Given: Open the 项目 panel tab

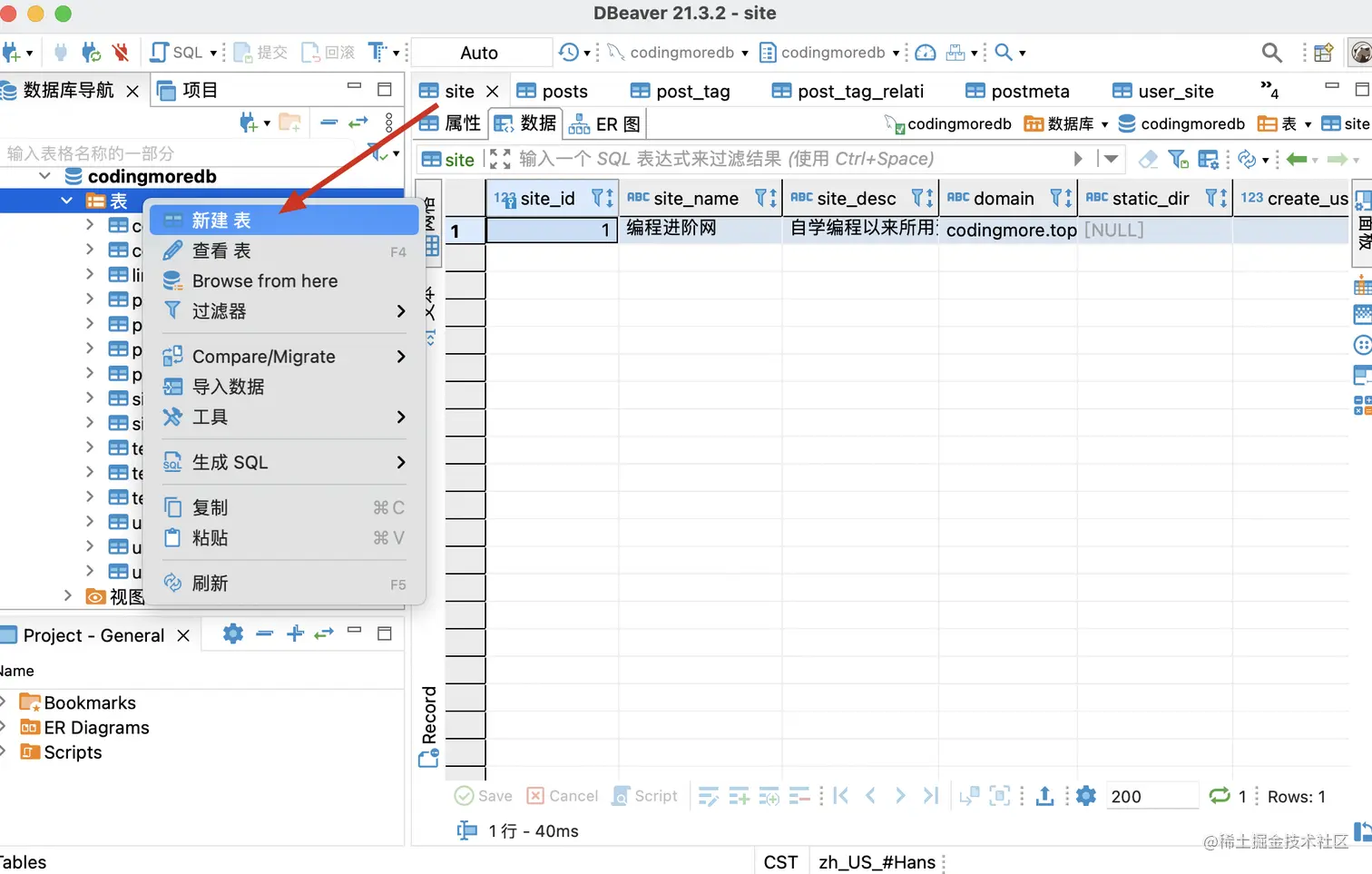Looking at the screenshot, I should (188, 90).
